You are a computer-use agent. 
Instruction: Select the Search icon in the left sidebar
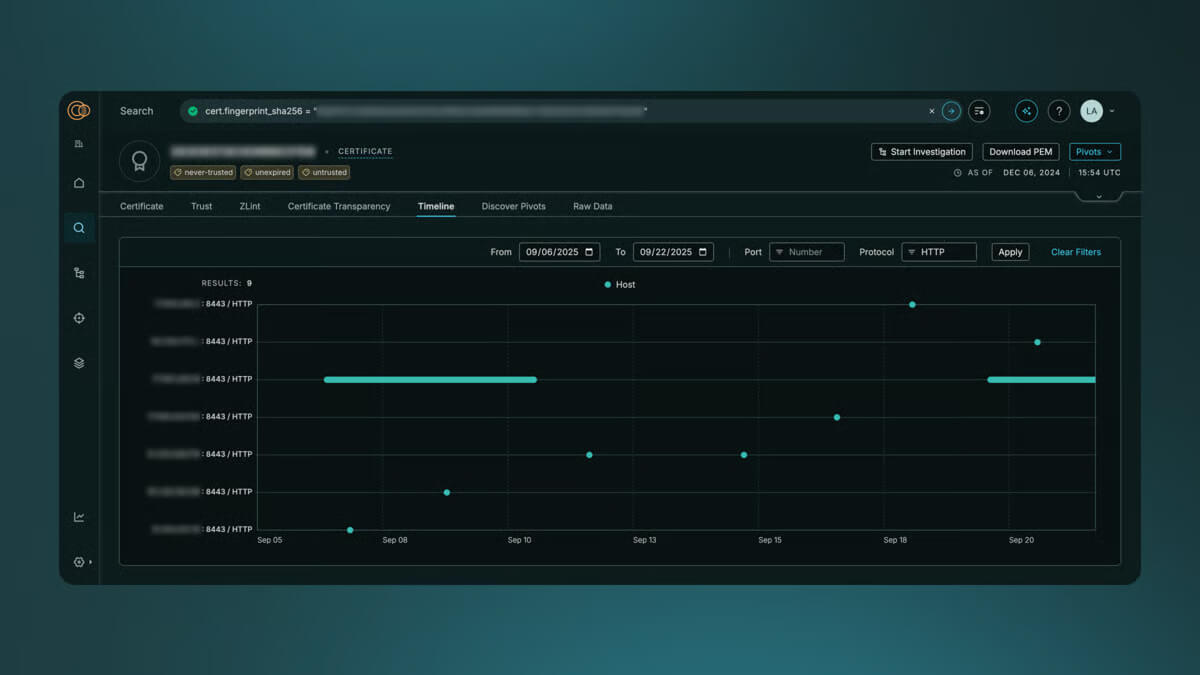pos(79,227)
